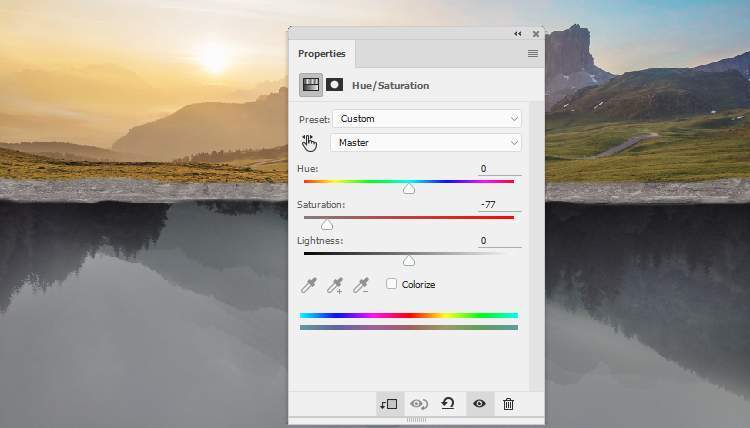Open the Master color range dropdown
The image size is (750, 428).
(x=427, y=143)
